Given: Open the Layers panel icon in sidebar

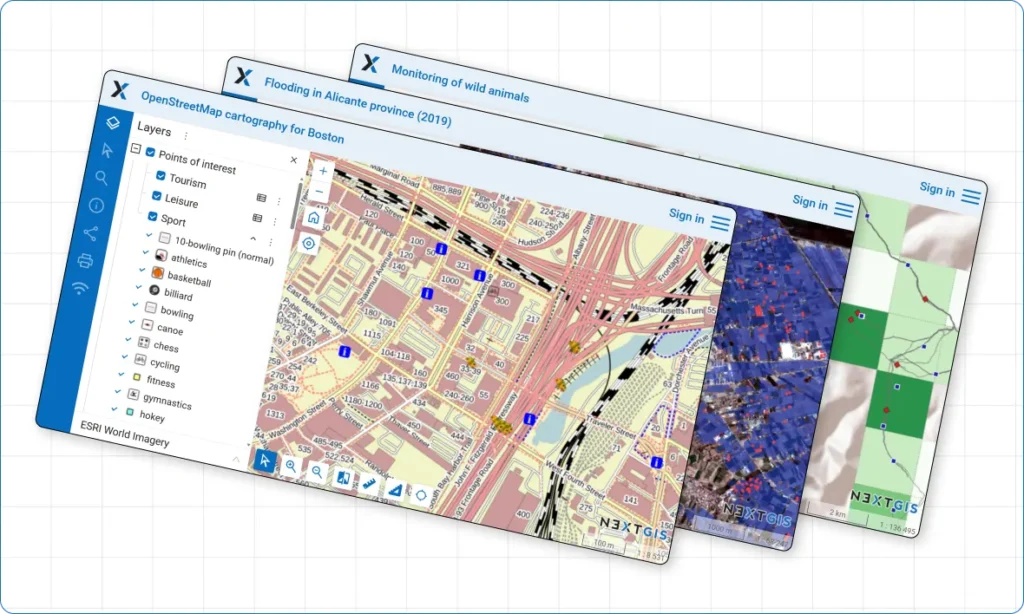Looking at the screenshot, I should coord(114,122).
